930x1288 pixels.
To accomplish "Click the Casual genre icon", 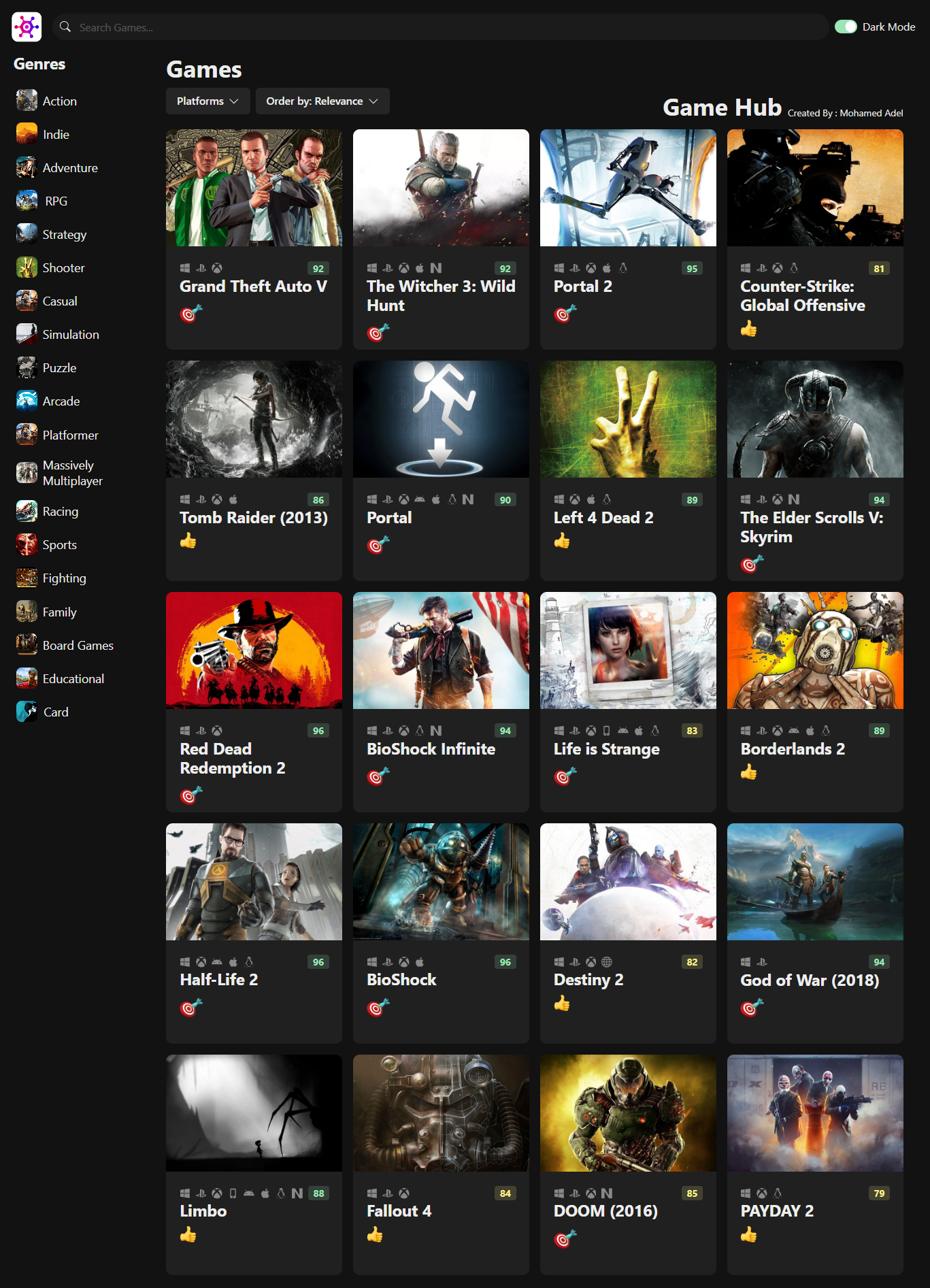I will tap(27, 301).
